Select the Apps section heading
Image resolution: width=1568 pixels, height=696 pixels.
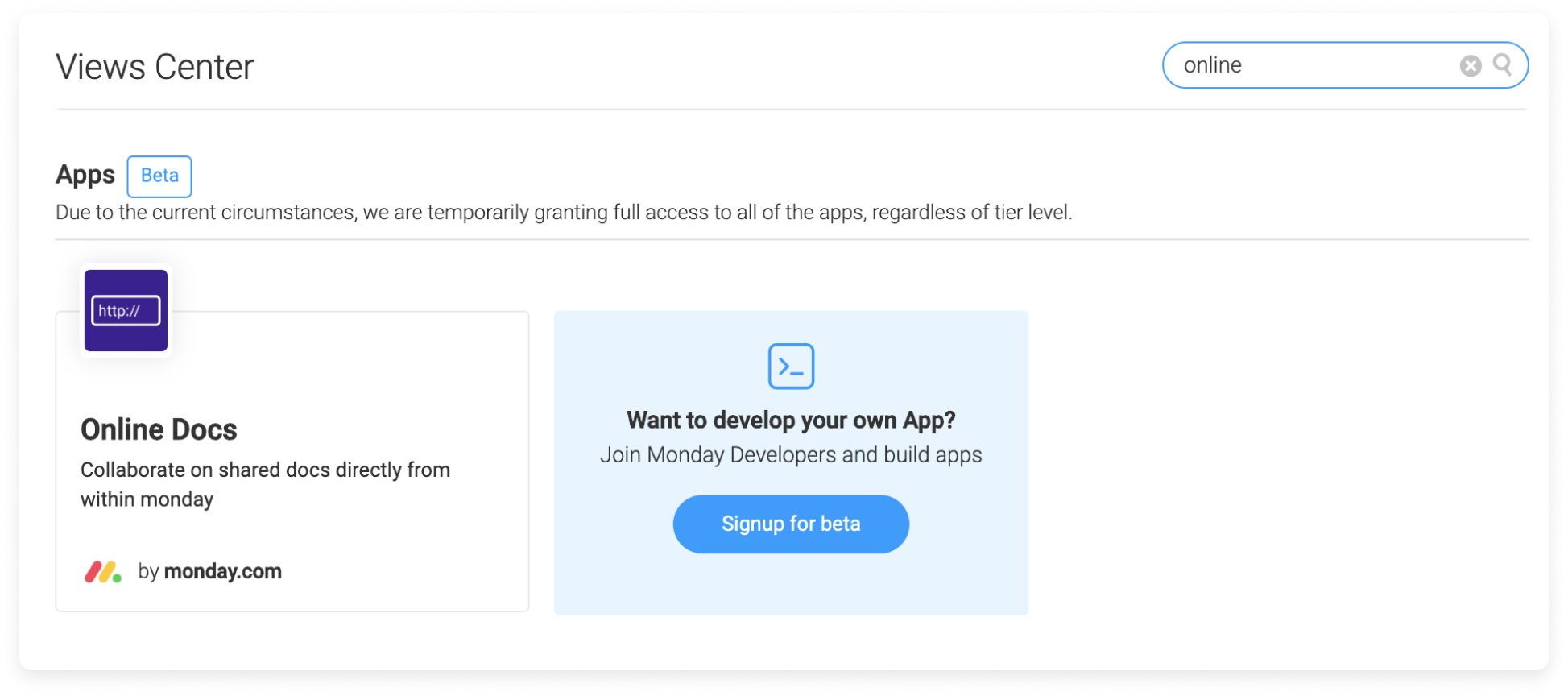point(85,175)
